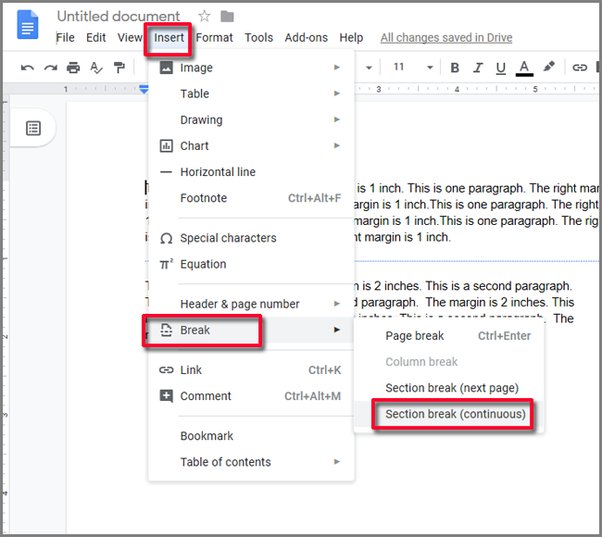Click the Google Docs home icon
The height and width of the screenshot is (537, 602).
(x=27, y=25)
